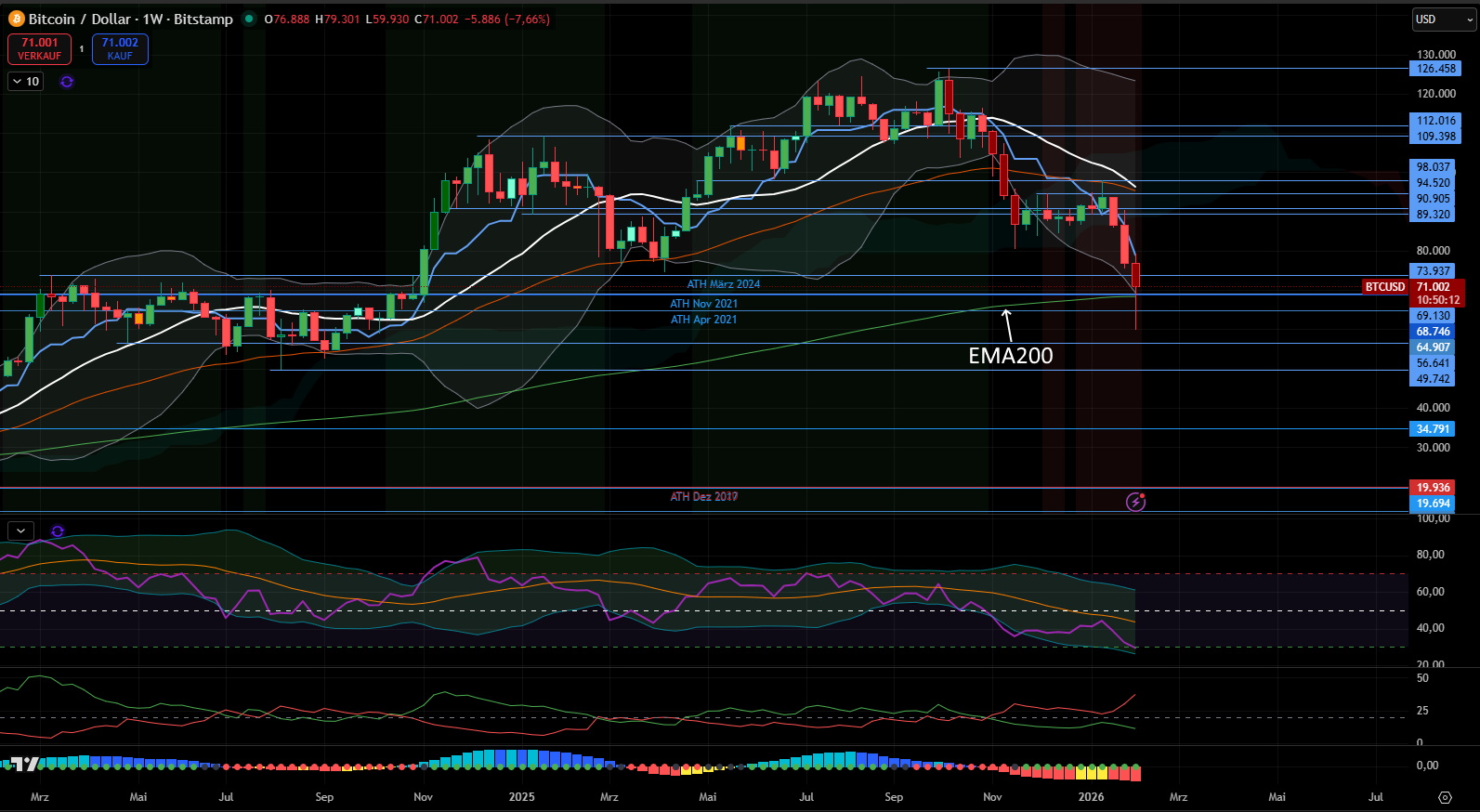Click the green market status dot
The image size is (1480, 812).
249,19
